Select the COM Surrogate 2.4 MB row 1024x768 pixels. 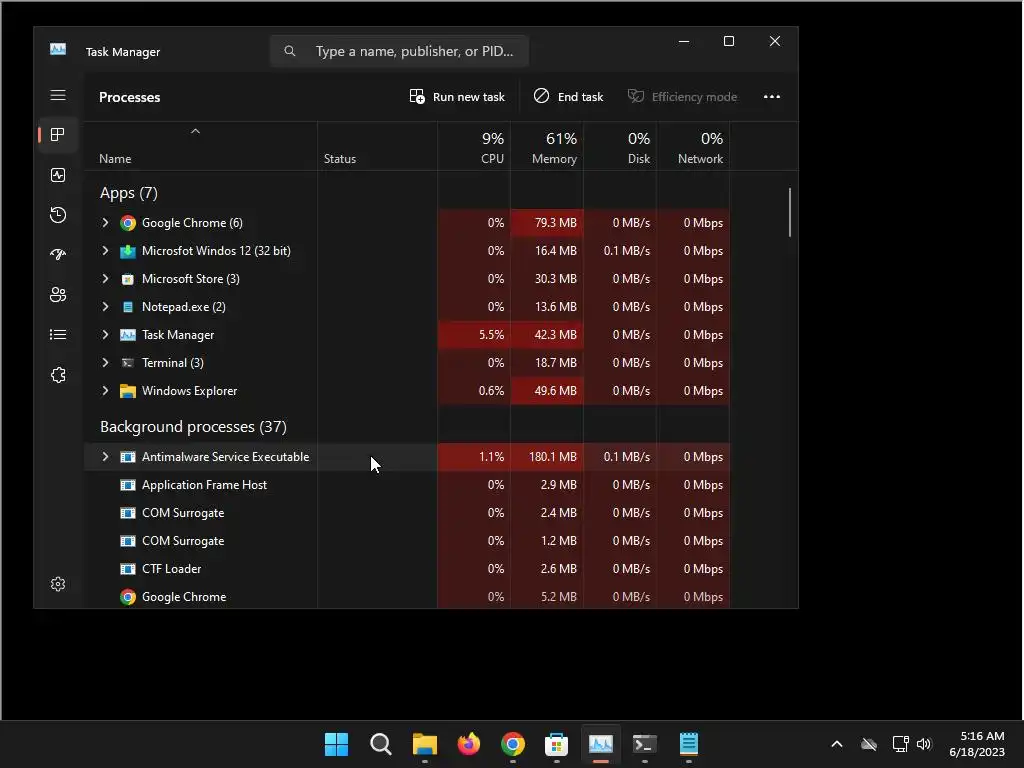[407, 513]
